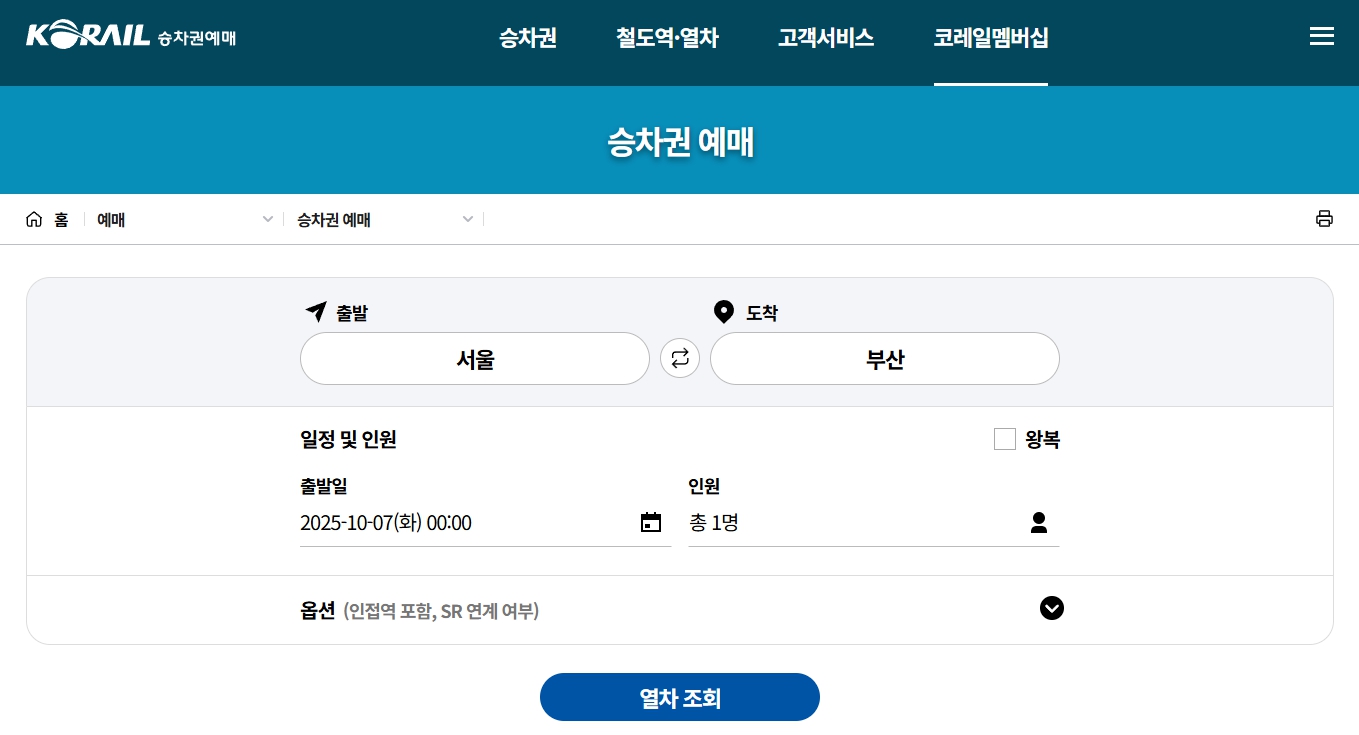Click the departure arrow icon next to 출발

tap(316, 311)
